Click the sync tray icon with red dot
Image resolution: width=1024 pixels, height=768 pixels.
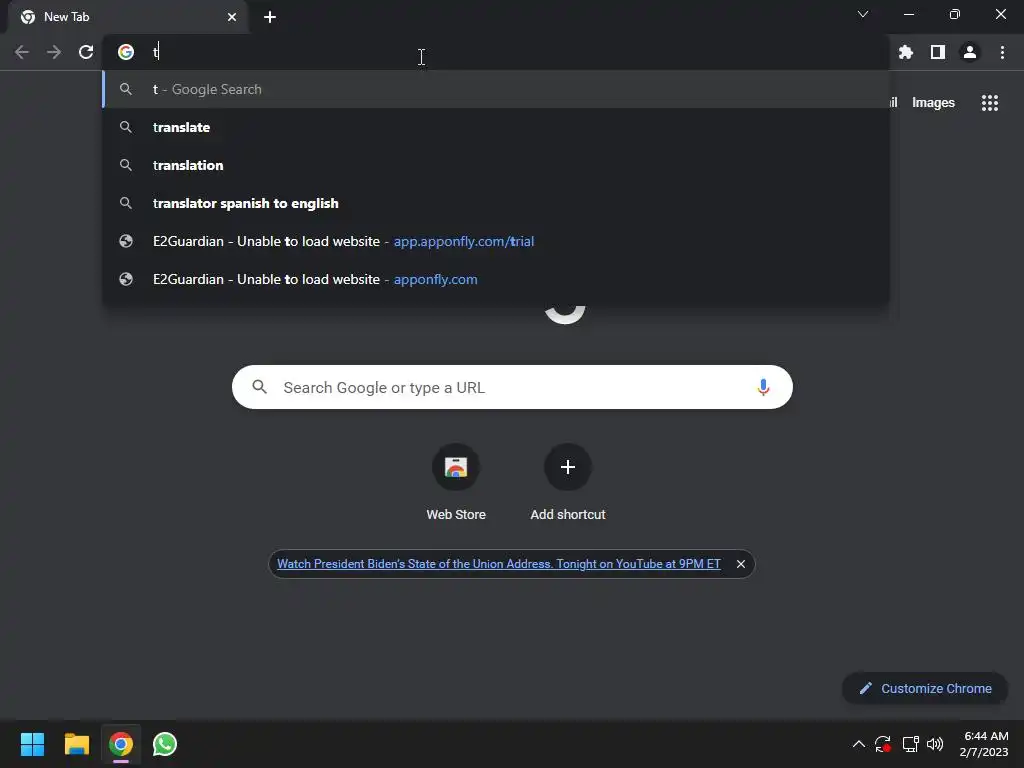click(x=882, y=744)
